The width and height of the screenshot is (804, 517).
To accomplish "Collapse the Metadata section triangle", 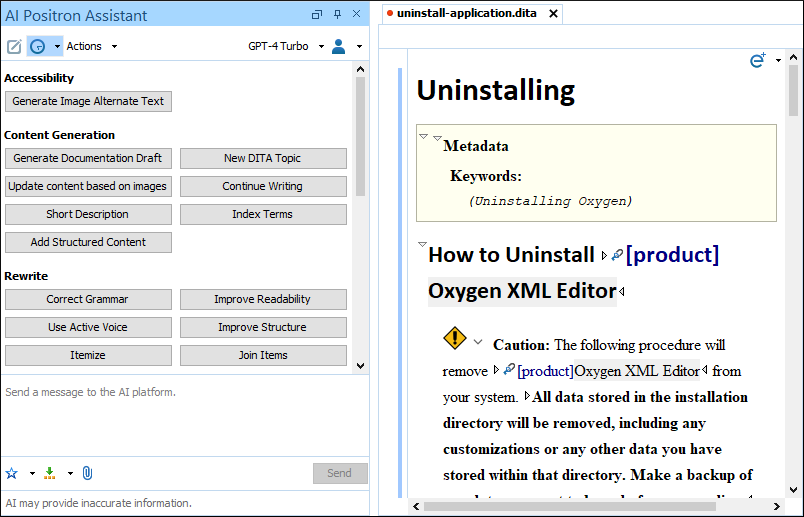I will tap(437, 138).
